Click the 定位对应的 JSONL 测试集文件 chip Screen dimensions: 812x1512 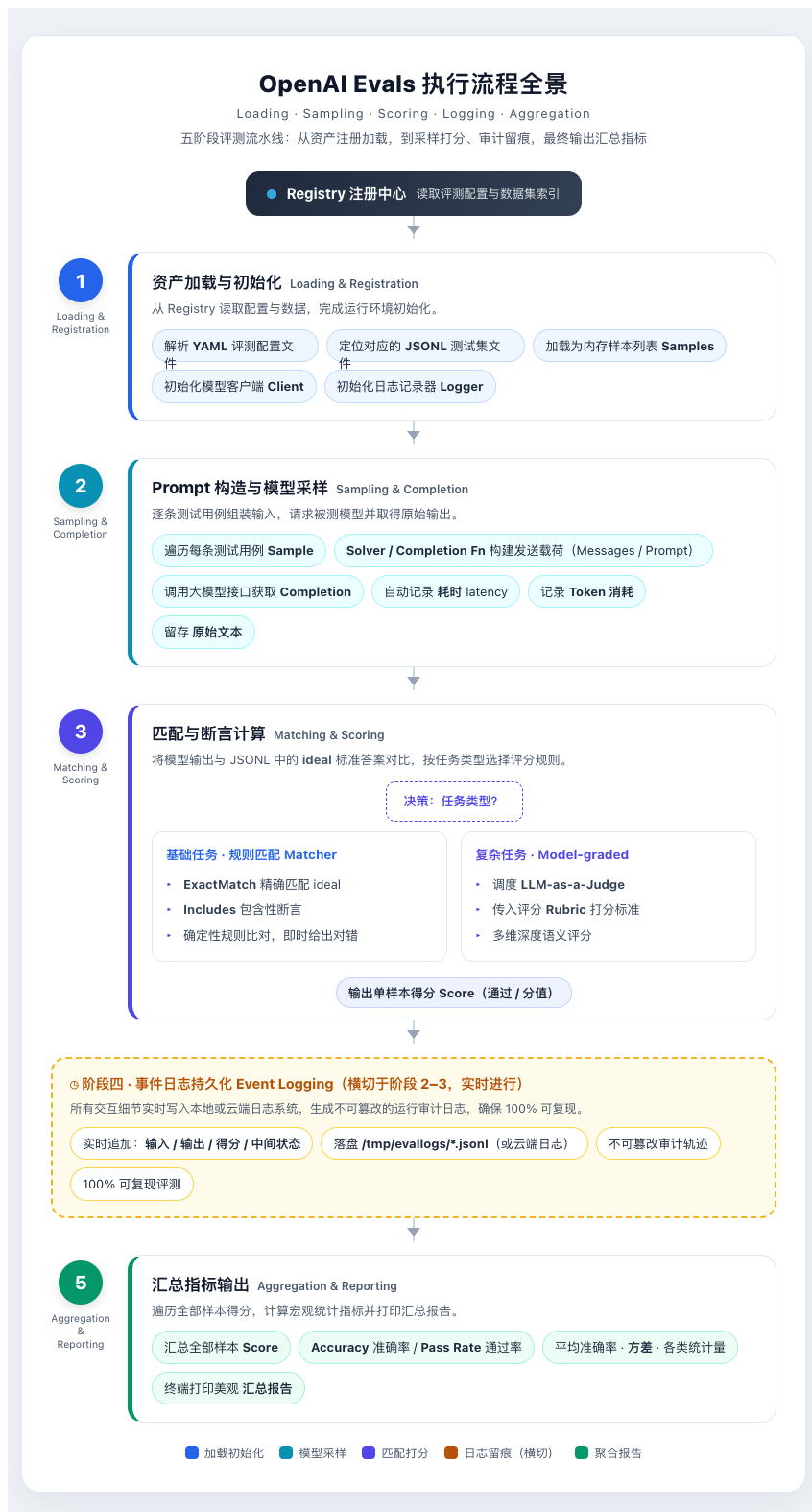[425, 346]
